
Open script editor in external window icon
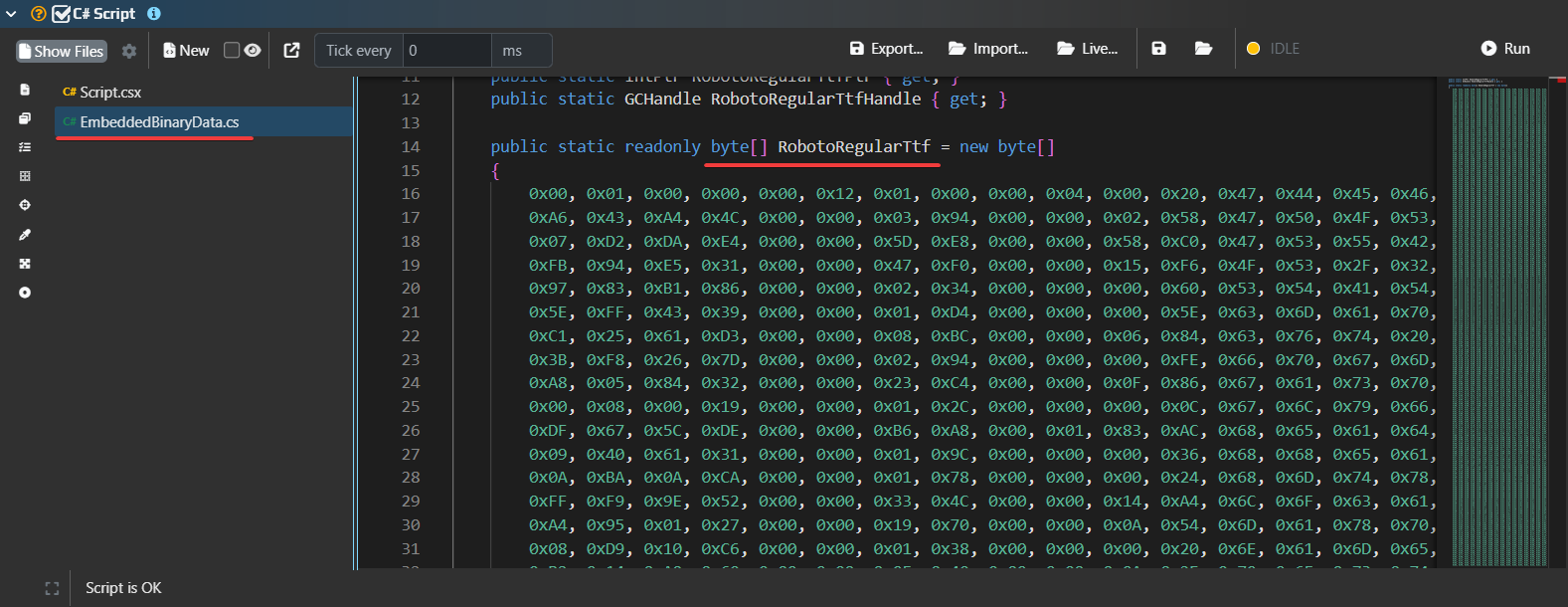[x=291, y=51]
